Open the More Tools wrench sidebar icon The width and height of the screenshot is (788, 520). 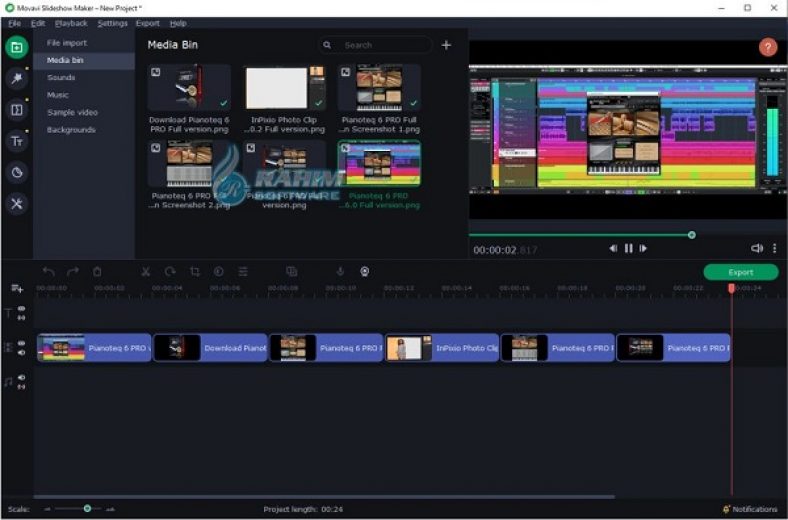pos(17,203)
